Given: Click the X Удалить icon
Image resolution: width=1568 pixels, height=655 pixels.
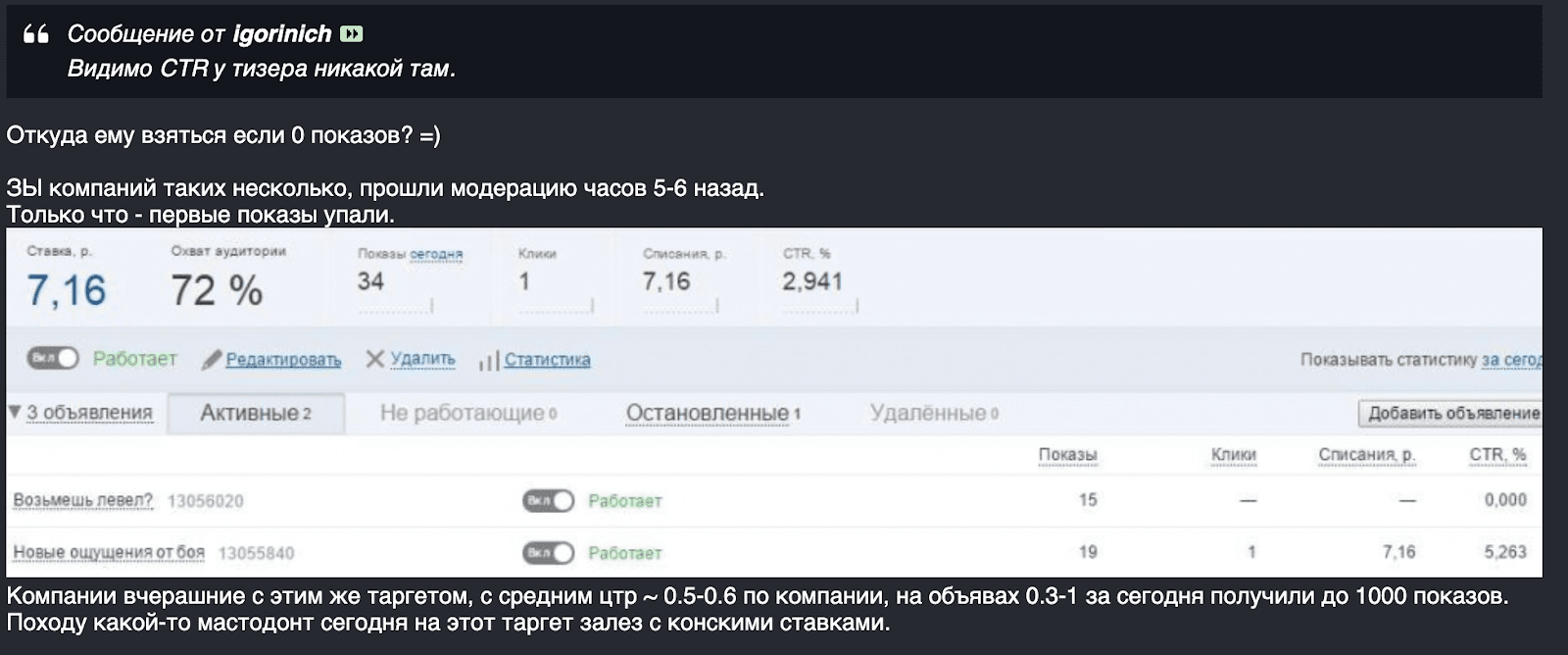Looking at the screenshot, I should tap(374, 359).
